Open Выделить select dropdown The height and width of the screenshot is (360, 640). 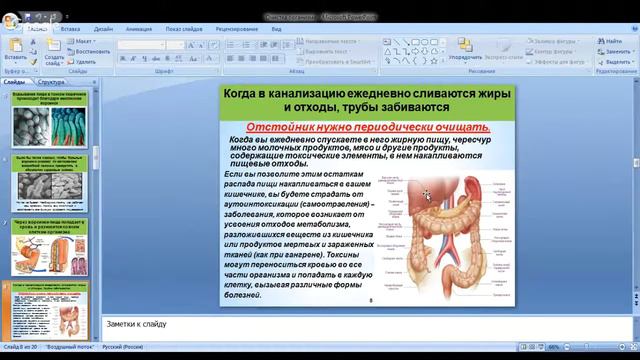coord(616,62)
